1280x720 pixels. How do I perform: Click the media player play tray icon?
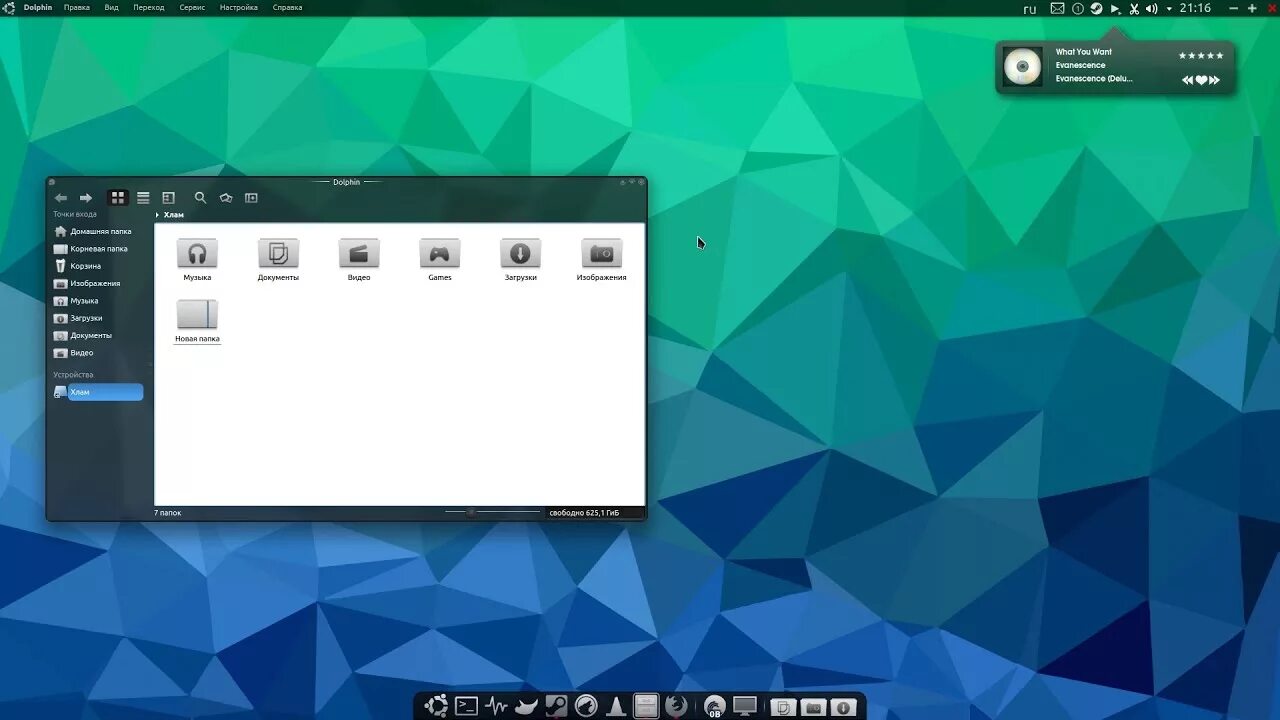1115,8
